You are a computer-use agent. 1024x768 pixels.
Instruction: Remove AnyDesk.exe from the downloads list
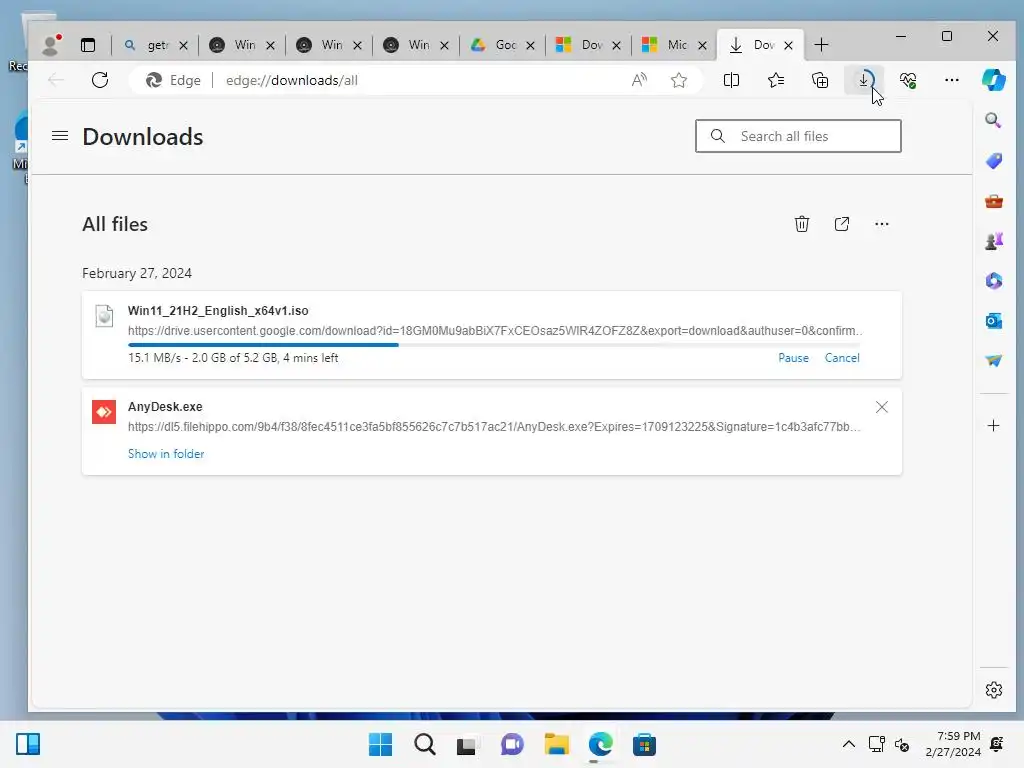pyautogui.click(x=882, y=407)
